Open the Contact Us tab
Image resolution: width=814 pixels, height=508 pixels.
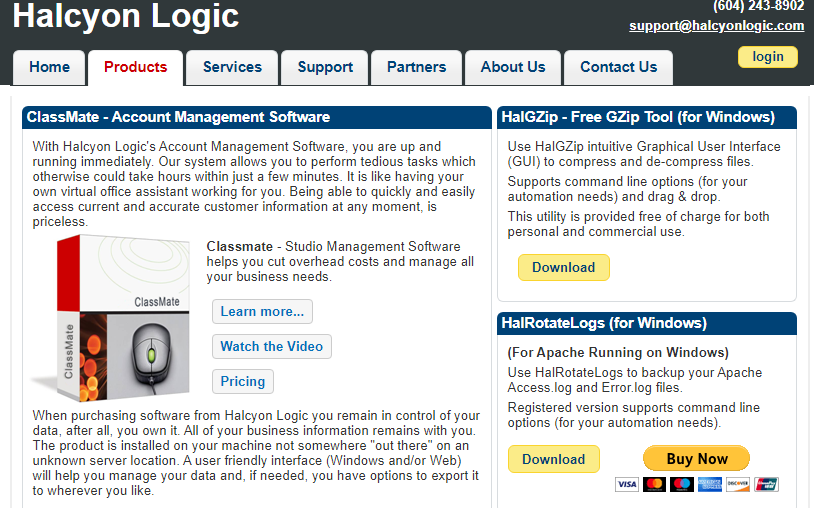click(x=618, y=67)
